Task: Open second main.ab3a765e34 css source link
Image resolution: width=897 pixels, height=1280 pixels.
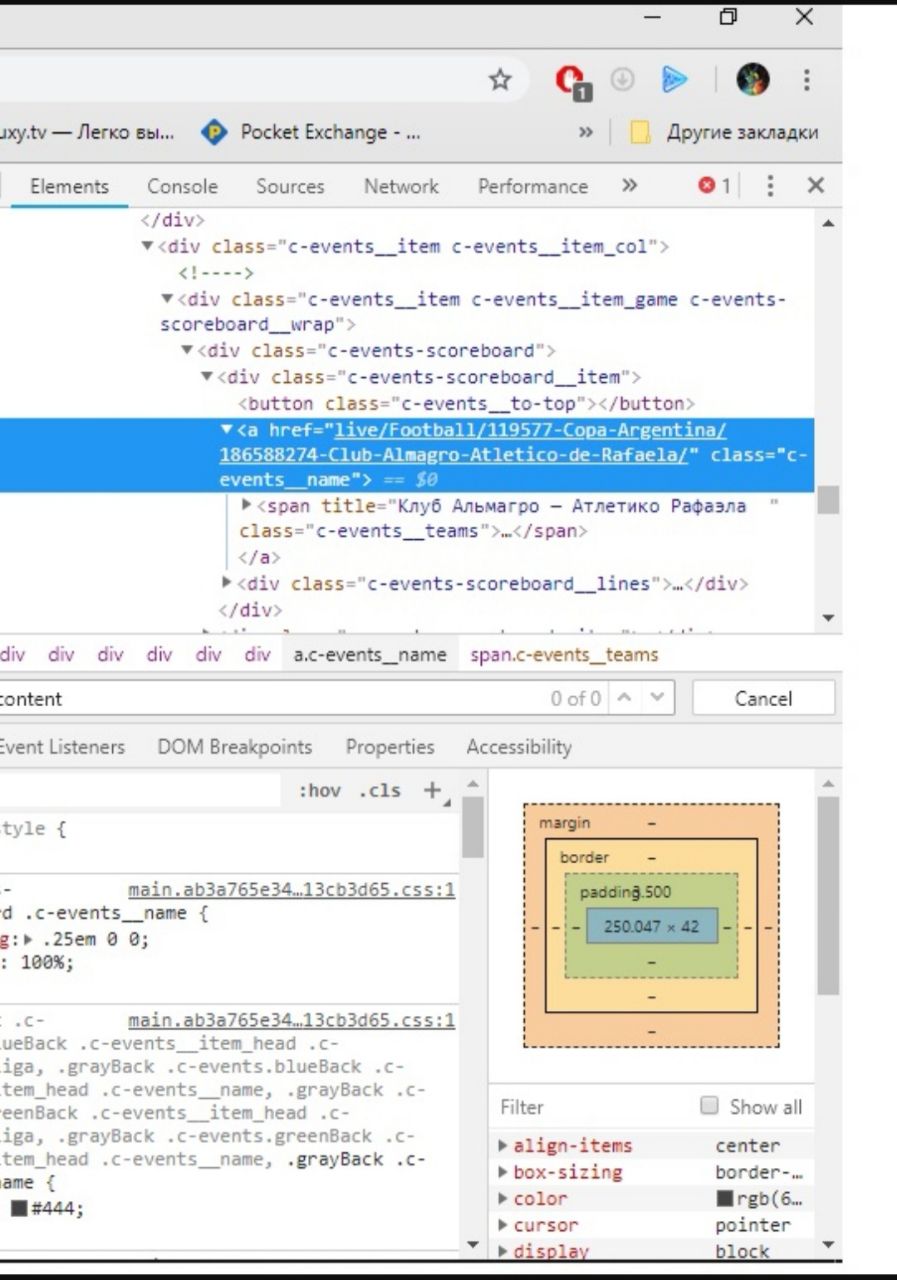Action: pos(292,1021)
